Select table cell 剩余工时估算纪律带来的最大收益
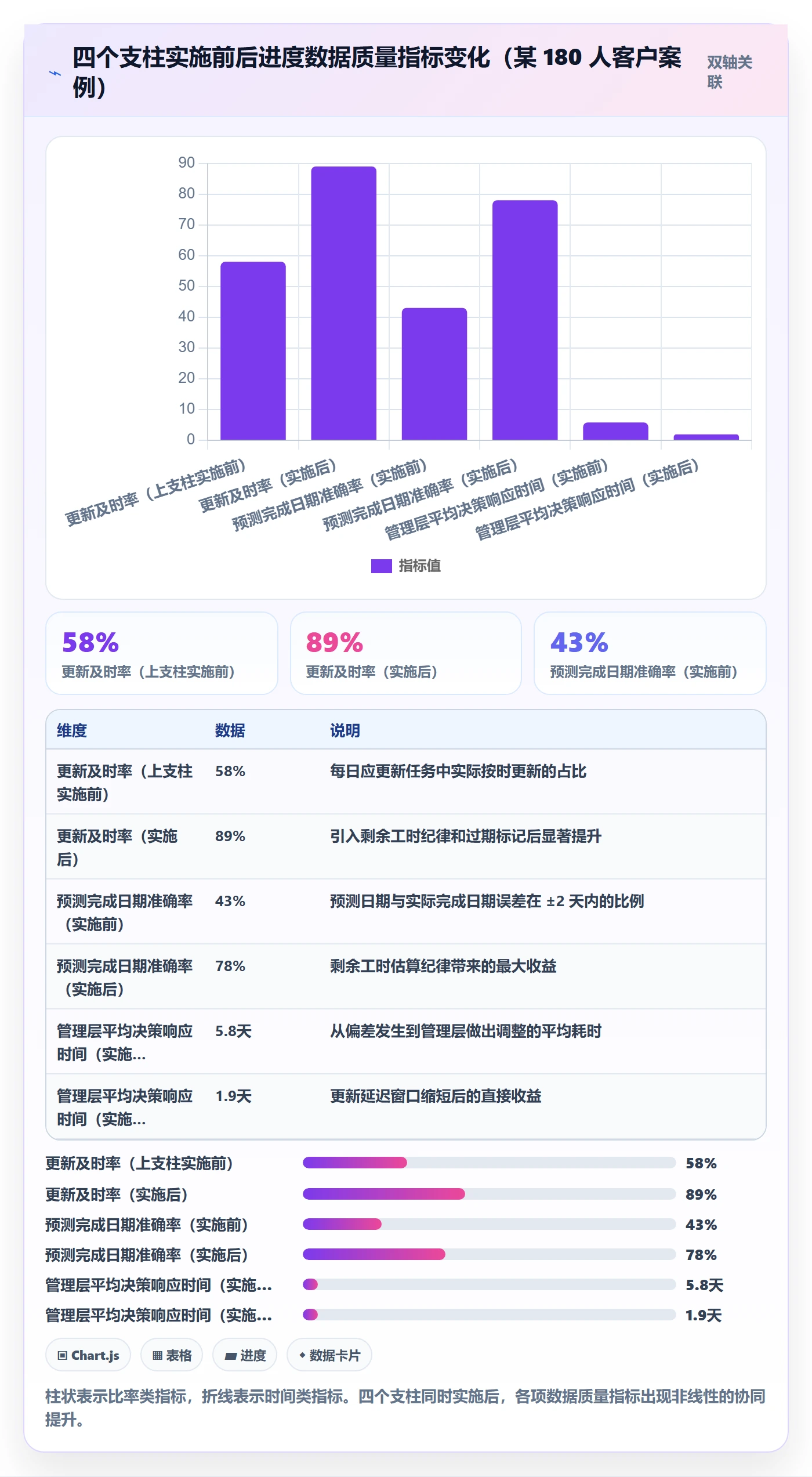The image size is (812, 1477). (443, 966)
